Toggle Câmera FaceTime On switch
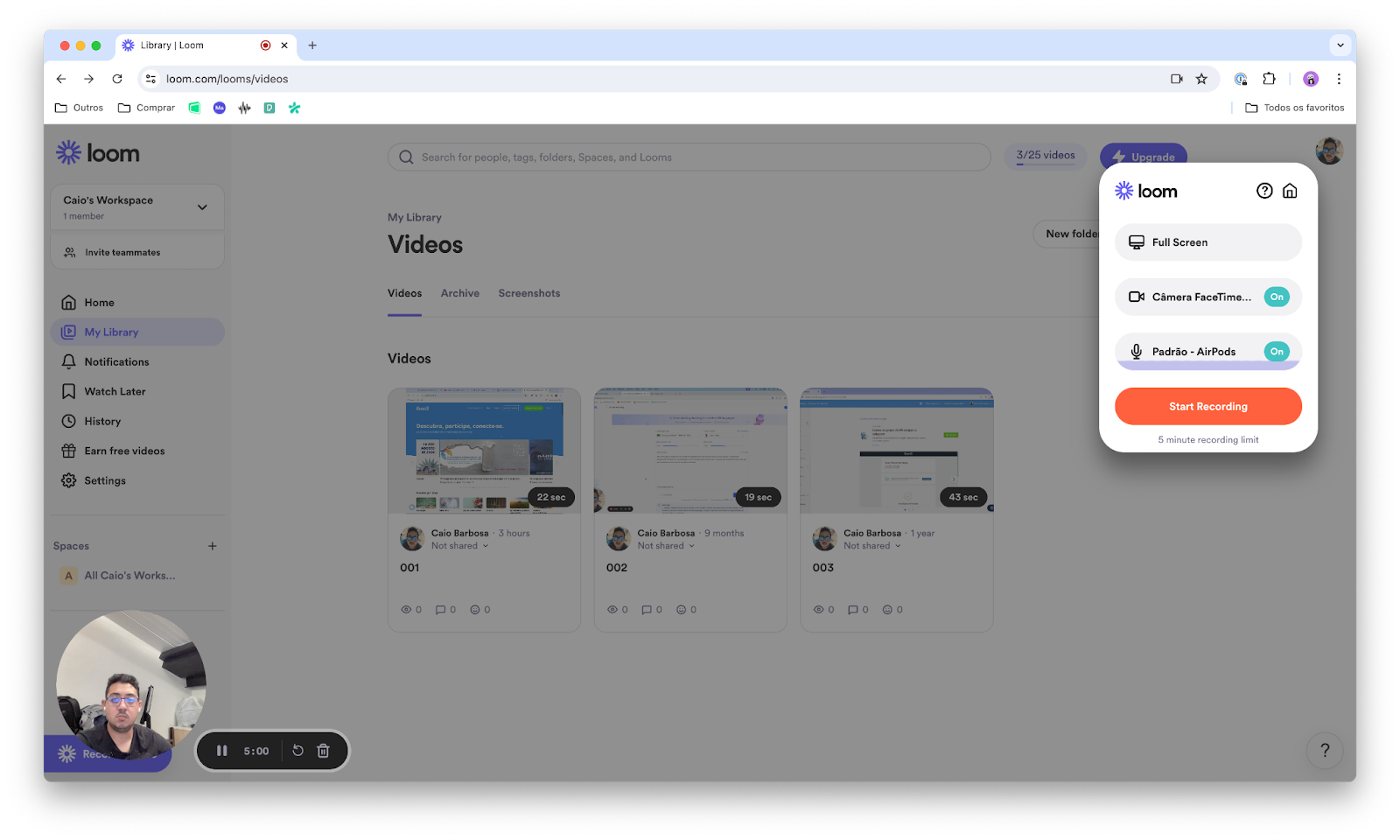 (x=1277, y=297)
